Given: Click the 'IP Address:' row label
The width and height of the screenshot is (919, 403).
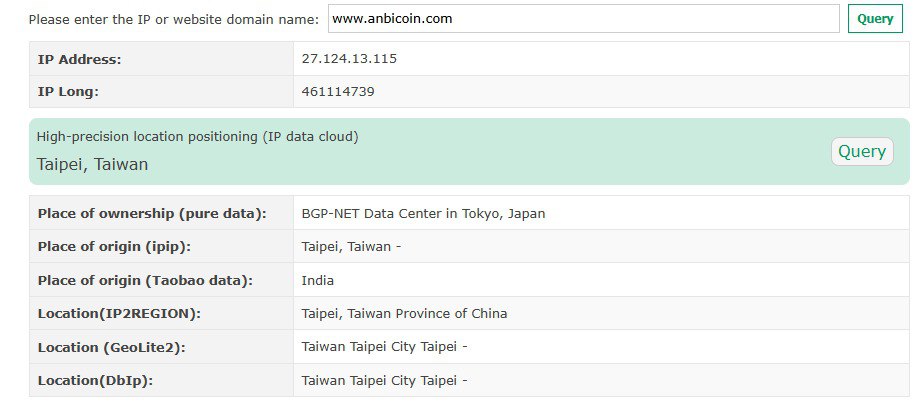Looking at the screenshot, I should pyautogui.click(x=79, y=59).
